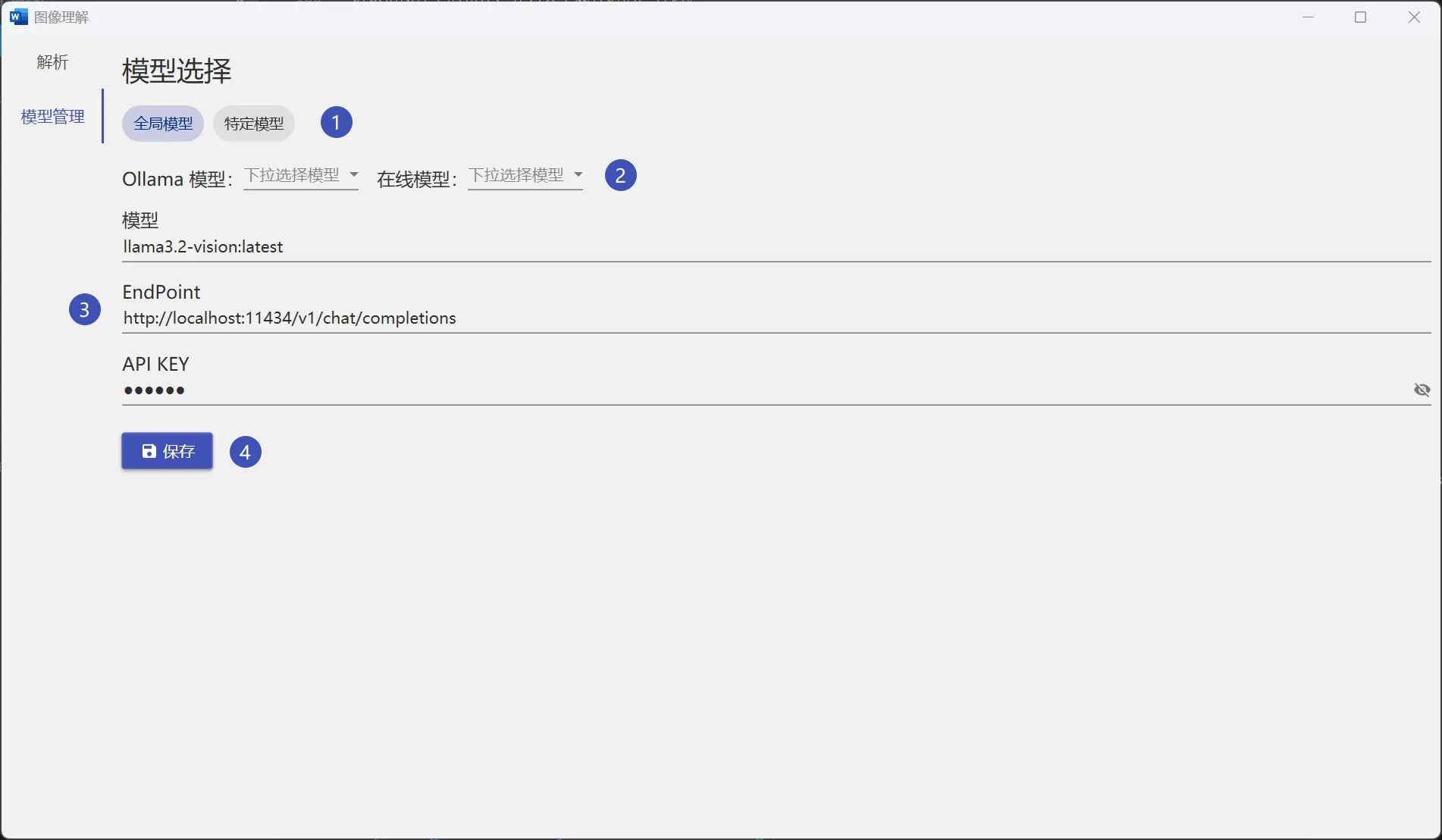Select the 特定模型 chip
The width and height of the screenshot is (1442, 840).
point(254,124)
